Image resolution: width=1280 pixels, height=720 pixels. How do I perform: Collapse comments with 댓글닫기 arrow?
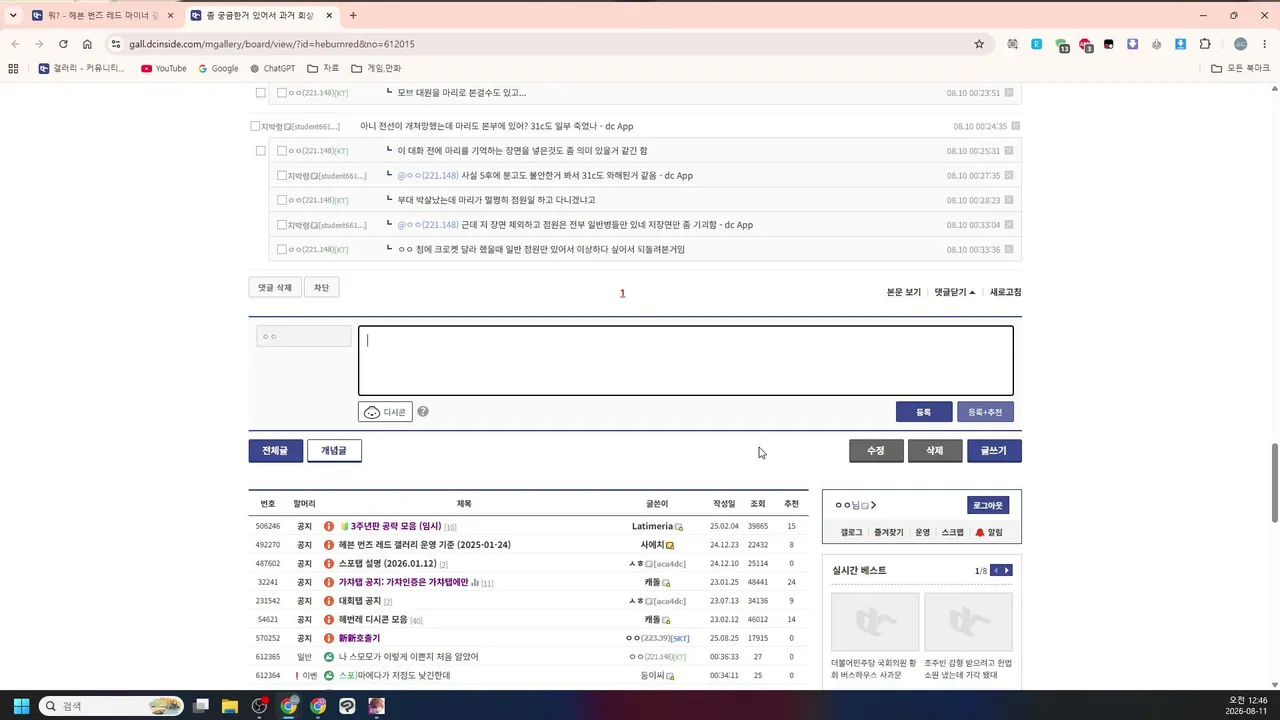tap(955, 292)
